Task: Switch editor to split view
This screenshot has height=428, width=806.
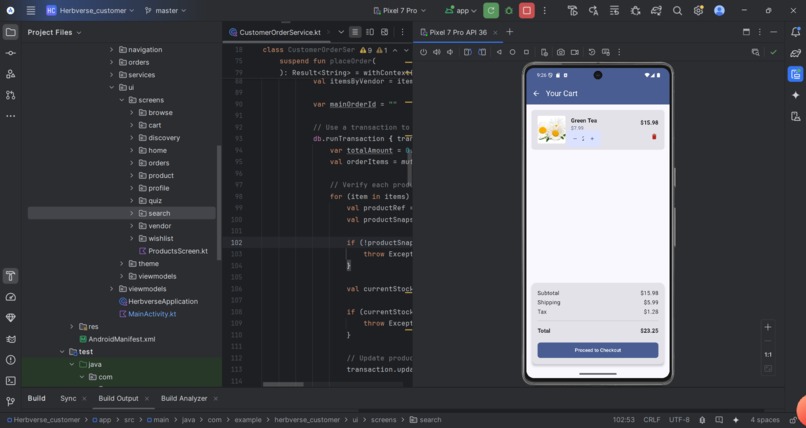Action: tap(370, 32)
